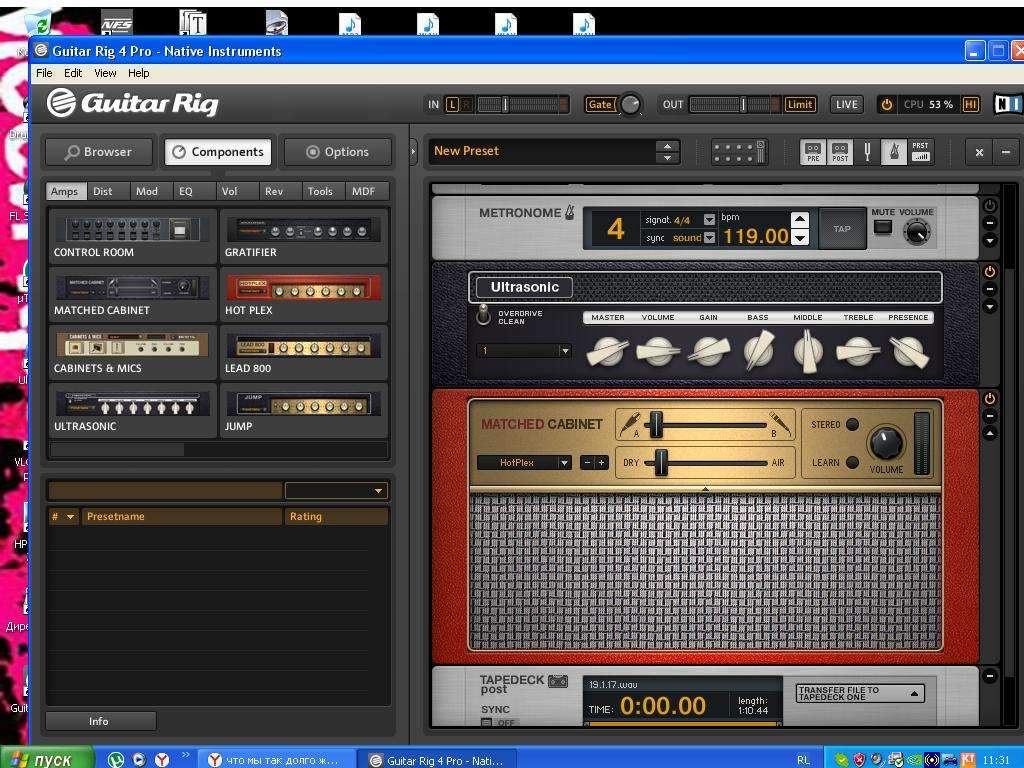The width and height of the screenshot is (1024, 768).
Task: Toggle the main engine power button near CPU
Action: [887, 104]
